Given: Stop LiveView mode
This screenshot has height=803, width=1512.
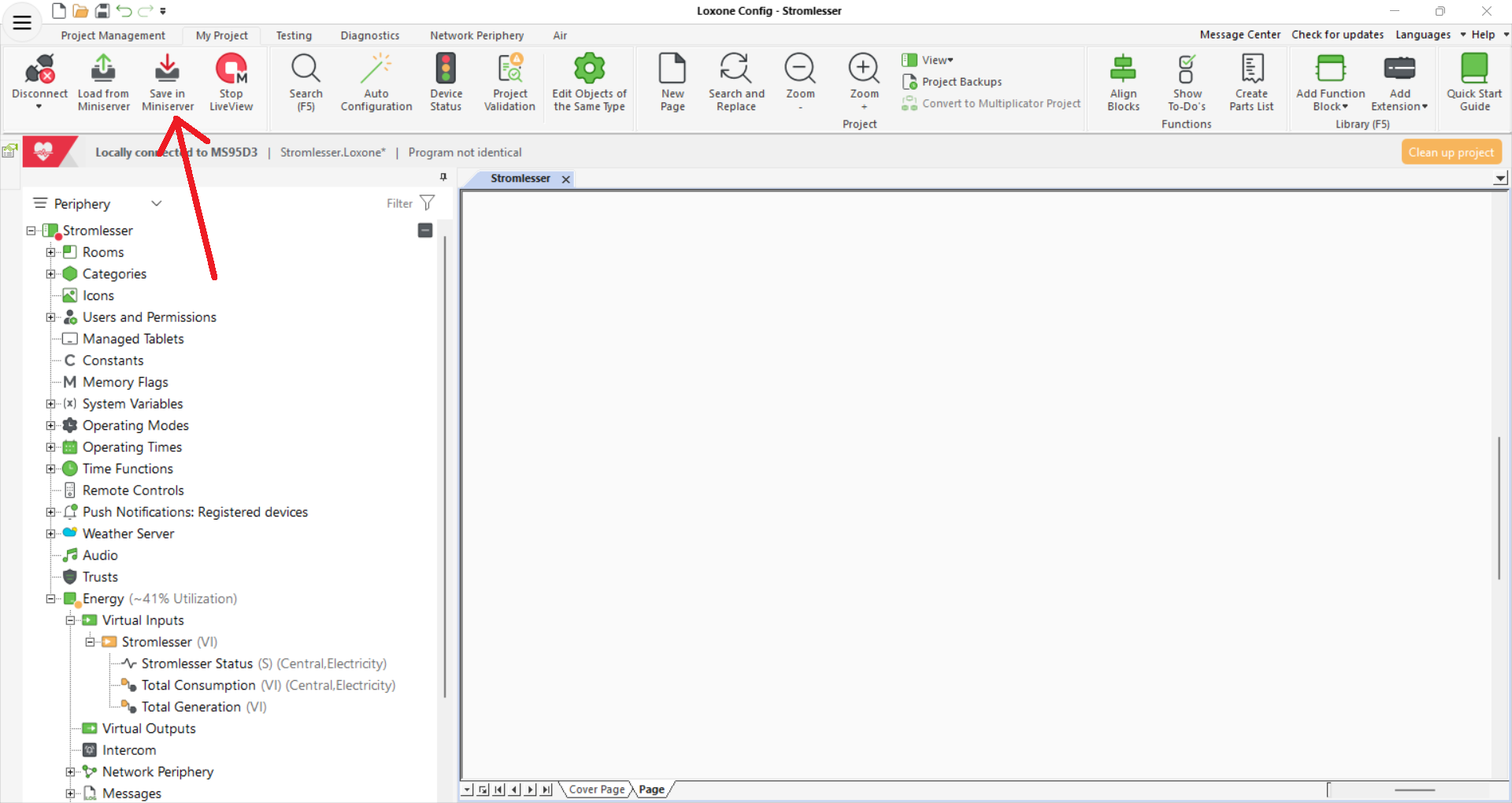Looking at the screenshot, I should pyautogui.click(x=231, y=69).
